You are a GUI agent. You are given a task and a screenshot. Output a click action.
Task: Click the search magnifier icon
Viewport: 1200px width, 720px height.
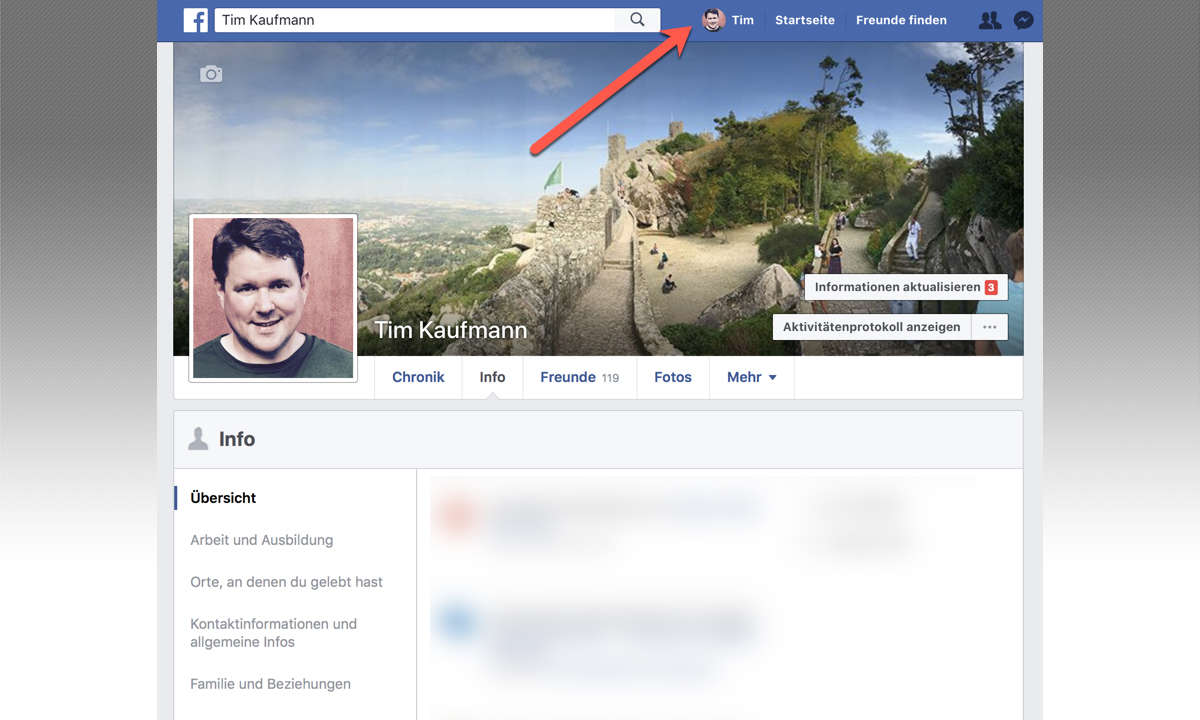click(x=637, y=20)
